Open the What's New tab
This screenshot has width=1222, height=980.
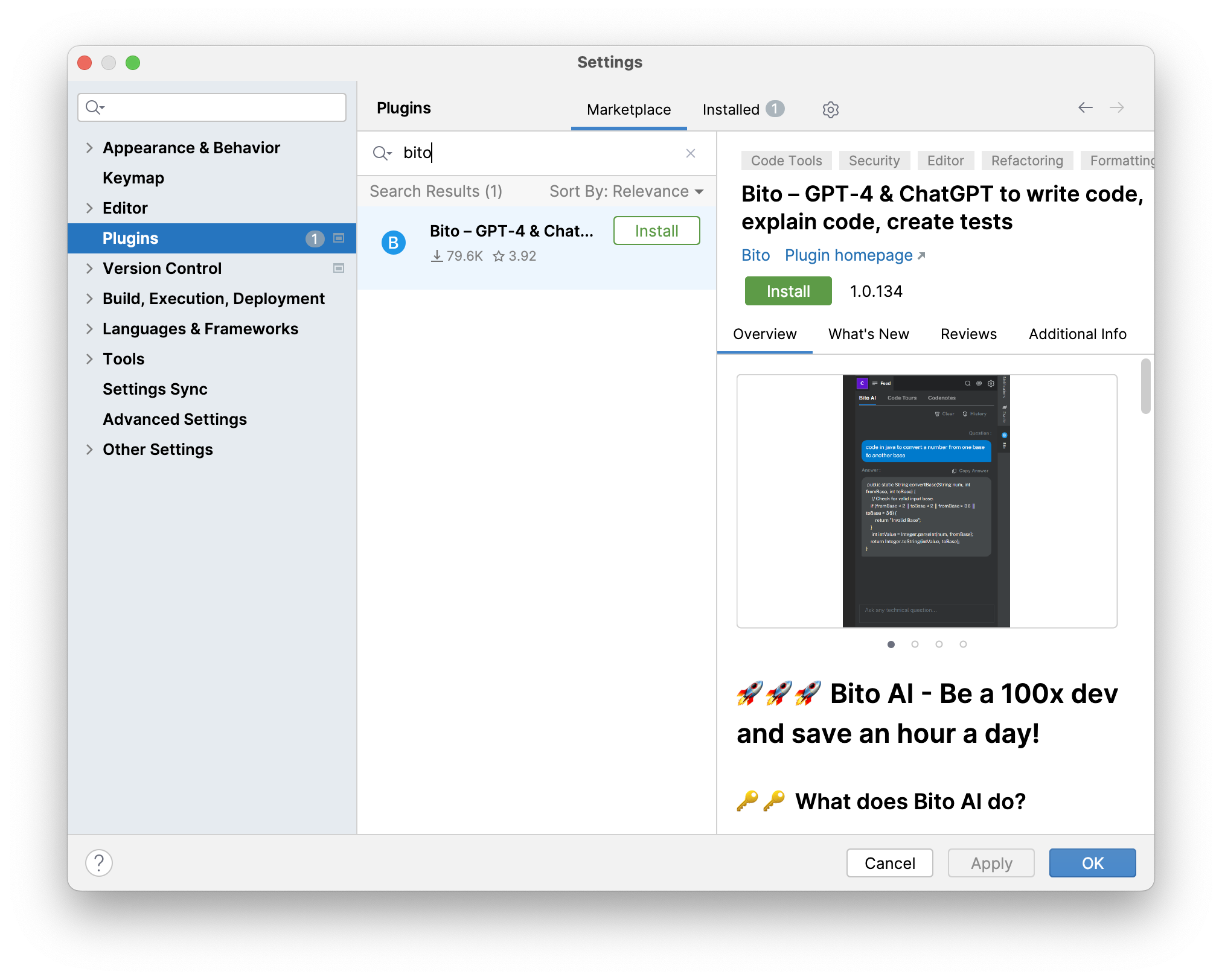click(x=868, y=334)
